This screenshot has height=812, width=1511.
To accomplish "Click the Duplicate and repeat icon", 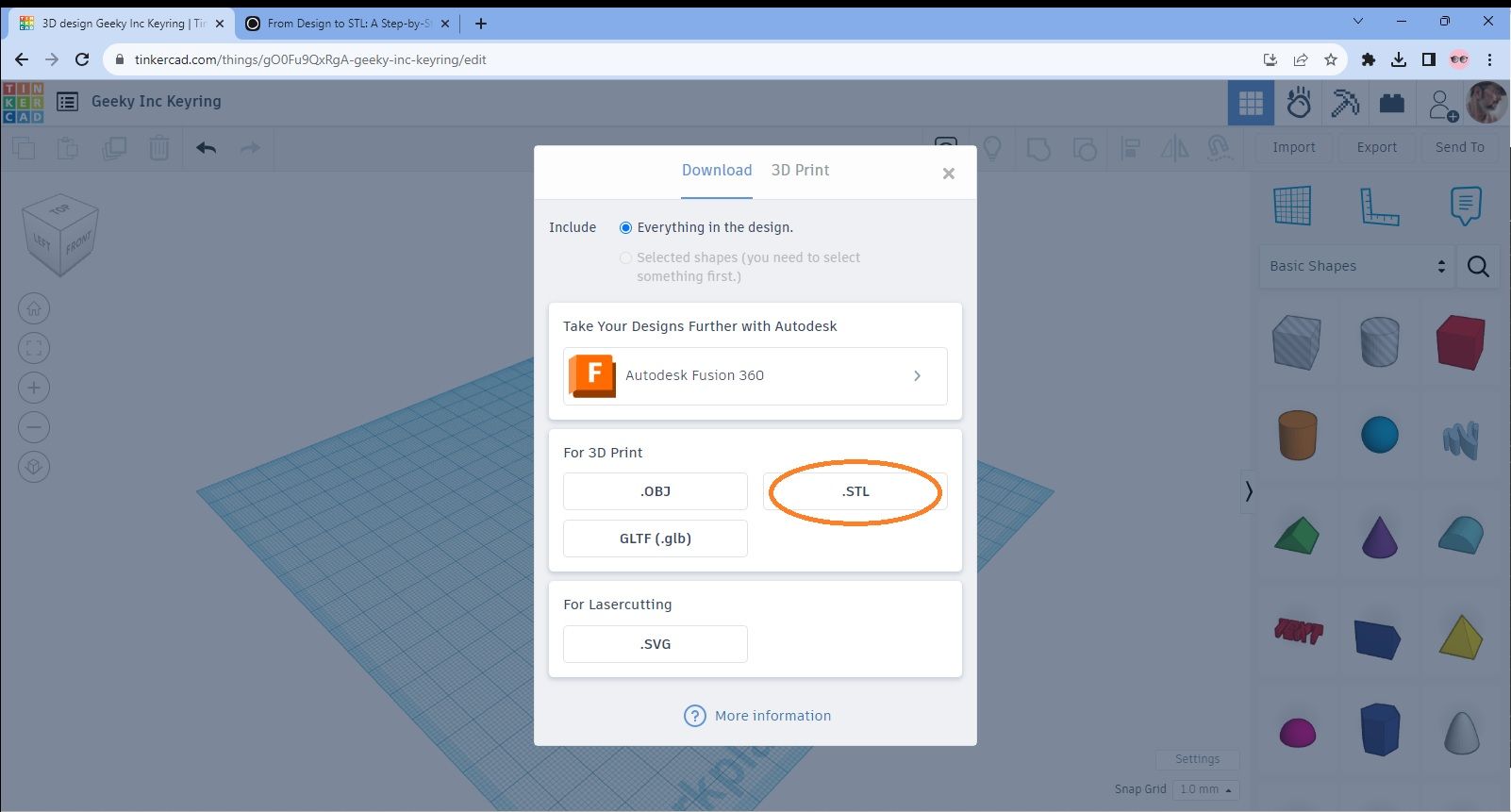I will coord(114,148).
